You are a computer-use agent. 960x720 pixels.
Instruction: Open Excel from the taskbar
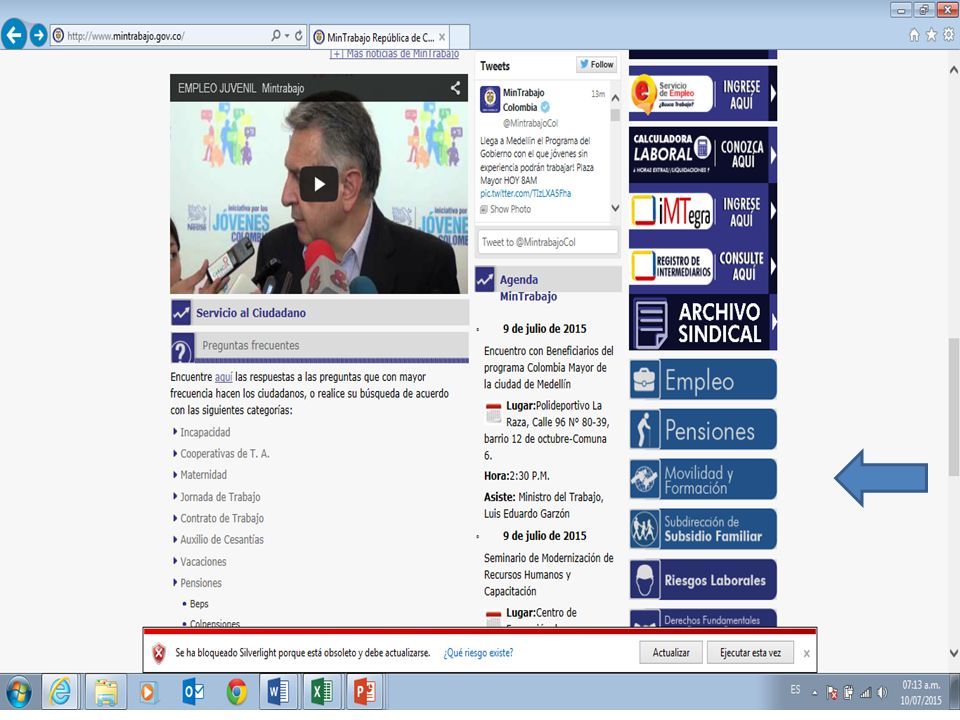[x=321, y=692]
